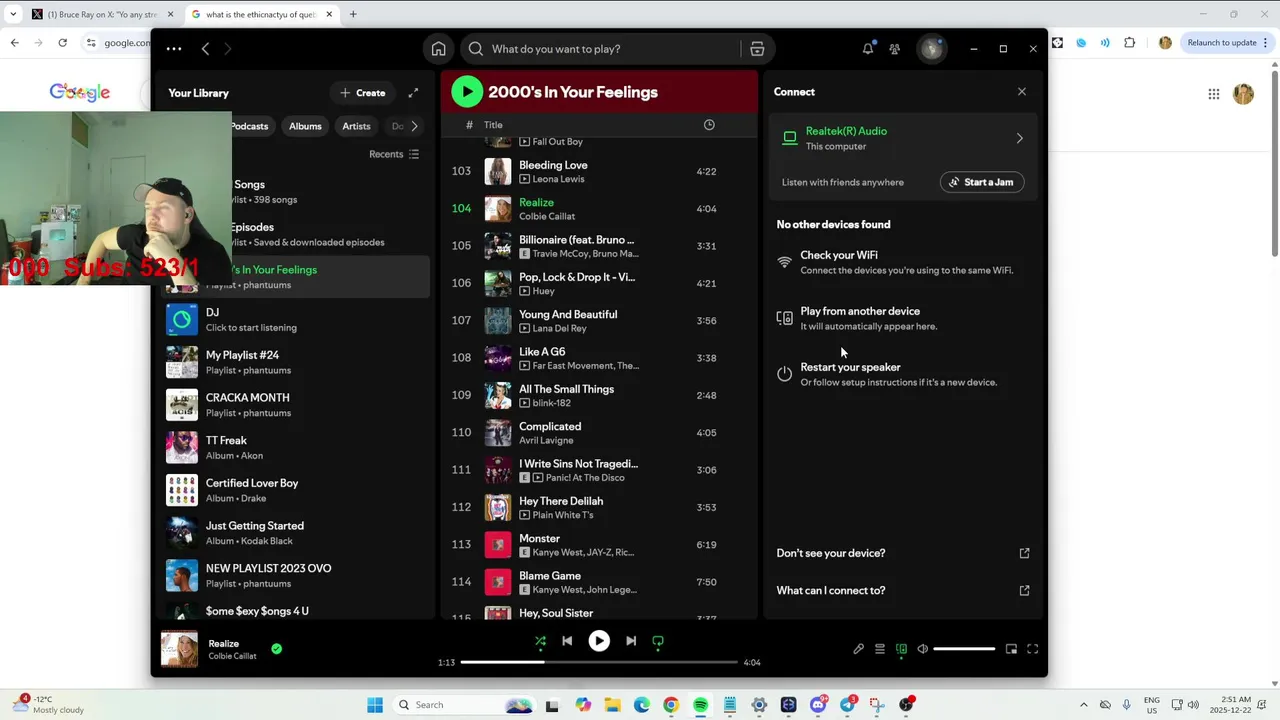The image size is (1280, 720).
Task: Open File Explorer from the taskbar
Action: click(x=612, y=705)
